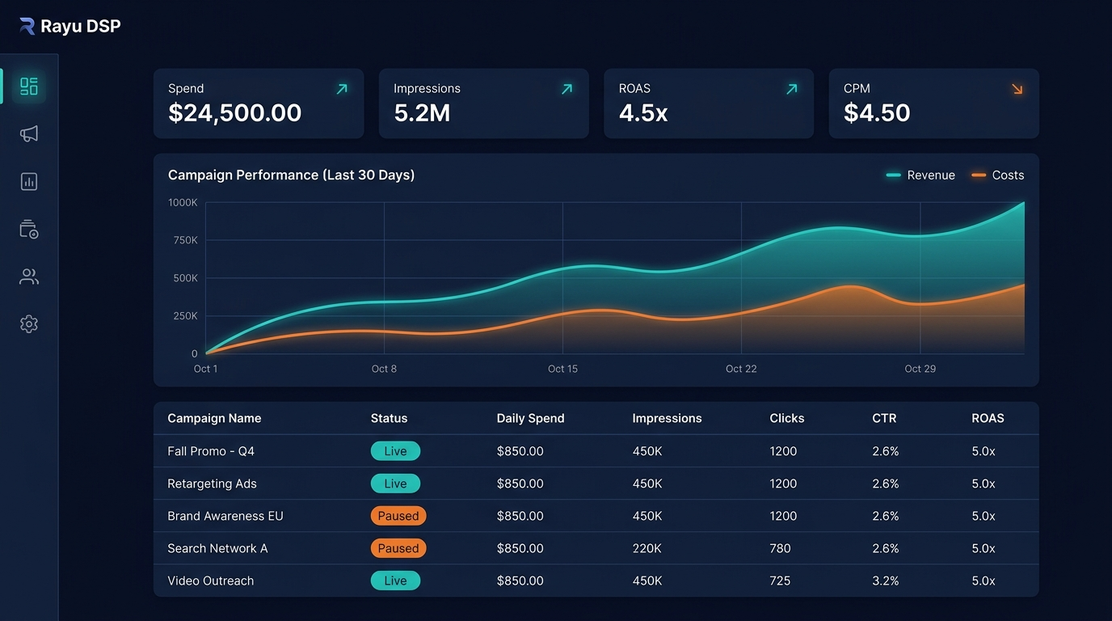Image resolution: width=1112 pixels, height=621 pixels.
Task: Click 220K impressions for Search Network A
Action: (647, 548)
